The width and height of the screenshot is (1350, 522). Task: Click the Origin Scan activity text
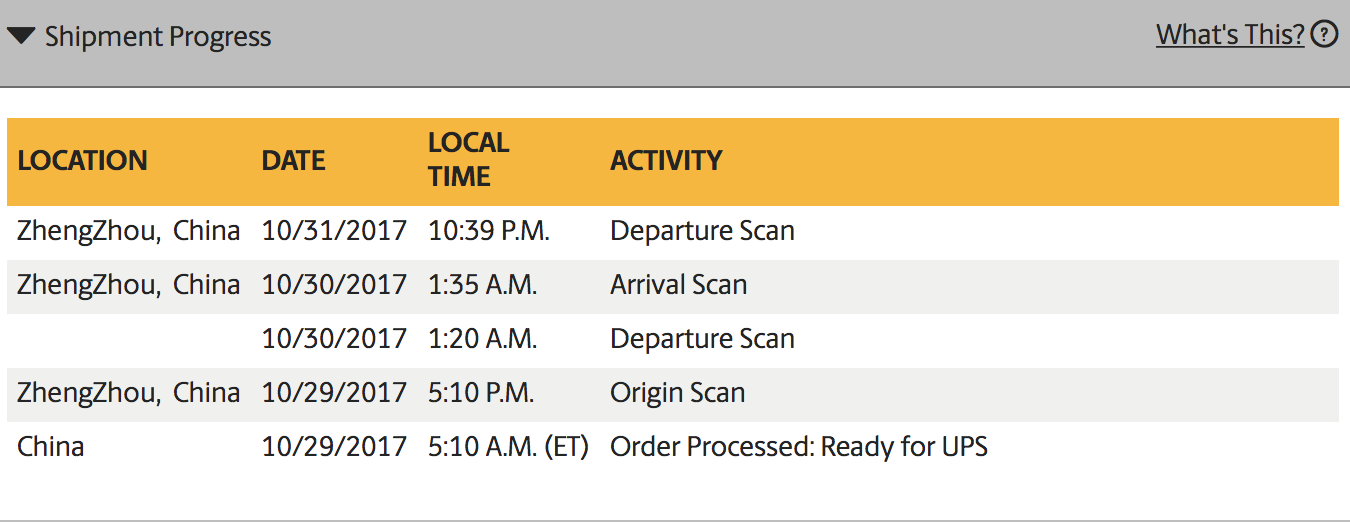(677, 393)
